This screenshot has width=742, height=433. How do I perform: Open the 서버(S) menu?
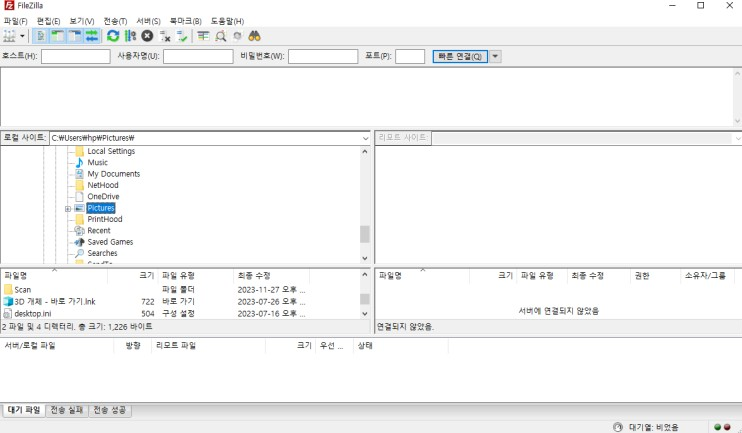click(x=148, y=21)
